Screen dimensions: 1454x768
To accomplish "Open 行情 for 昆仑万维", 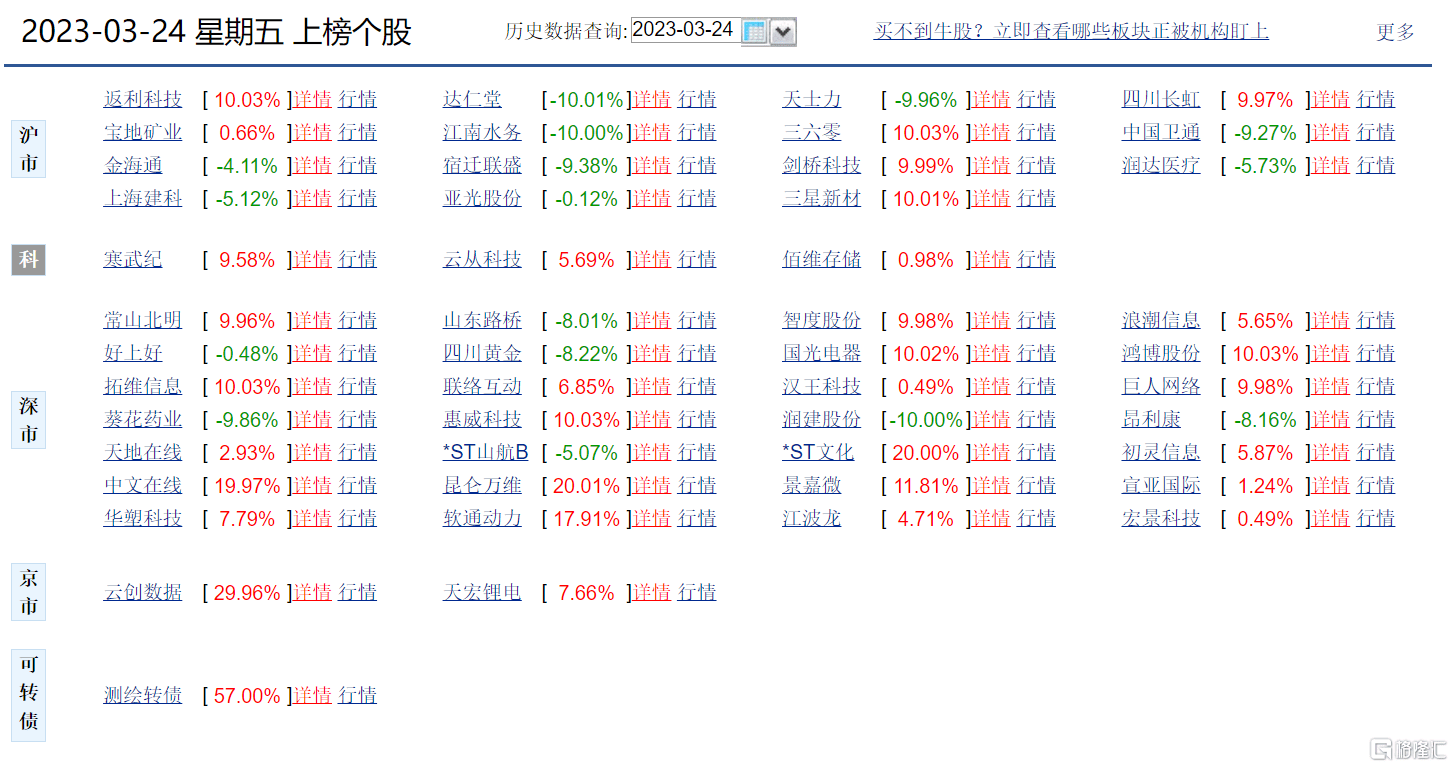I will [x=697, y=486].
